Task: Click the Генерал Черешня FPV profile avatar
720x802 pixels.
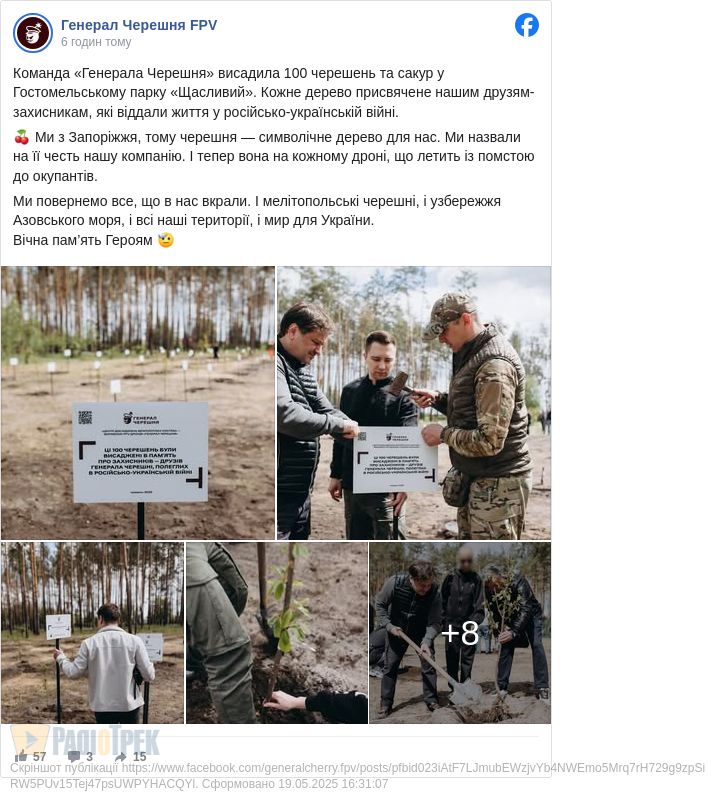Action: [33, 33]
